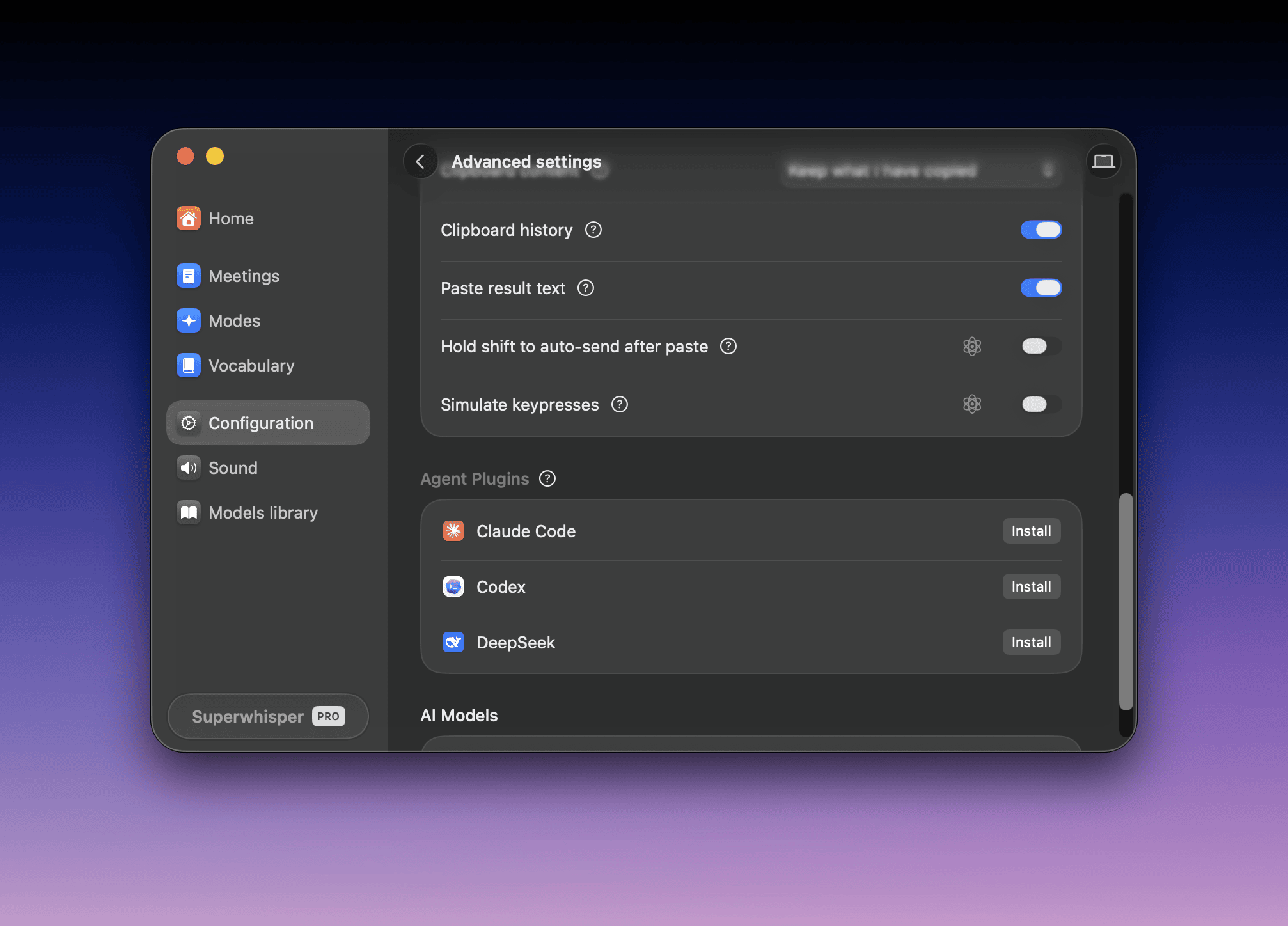Viewport: 1288px width, 926px height.
Task: Click the Superwhisper PRO button
Action: click(268, 716)
